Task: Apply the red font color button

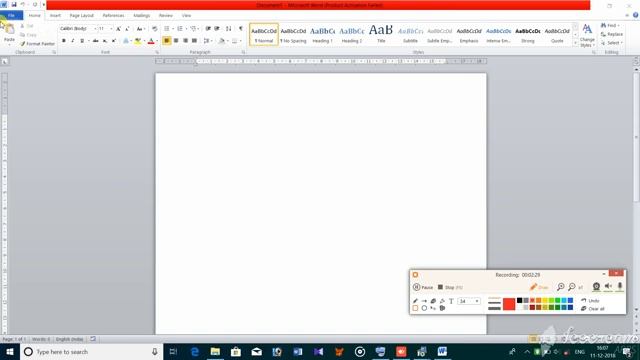Action: (151, 41)
